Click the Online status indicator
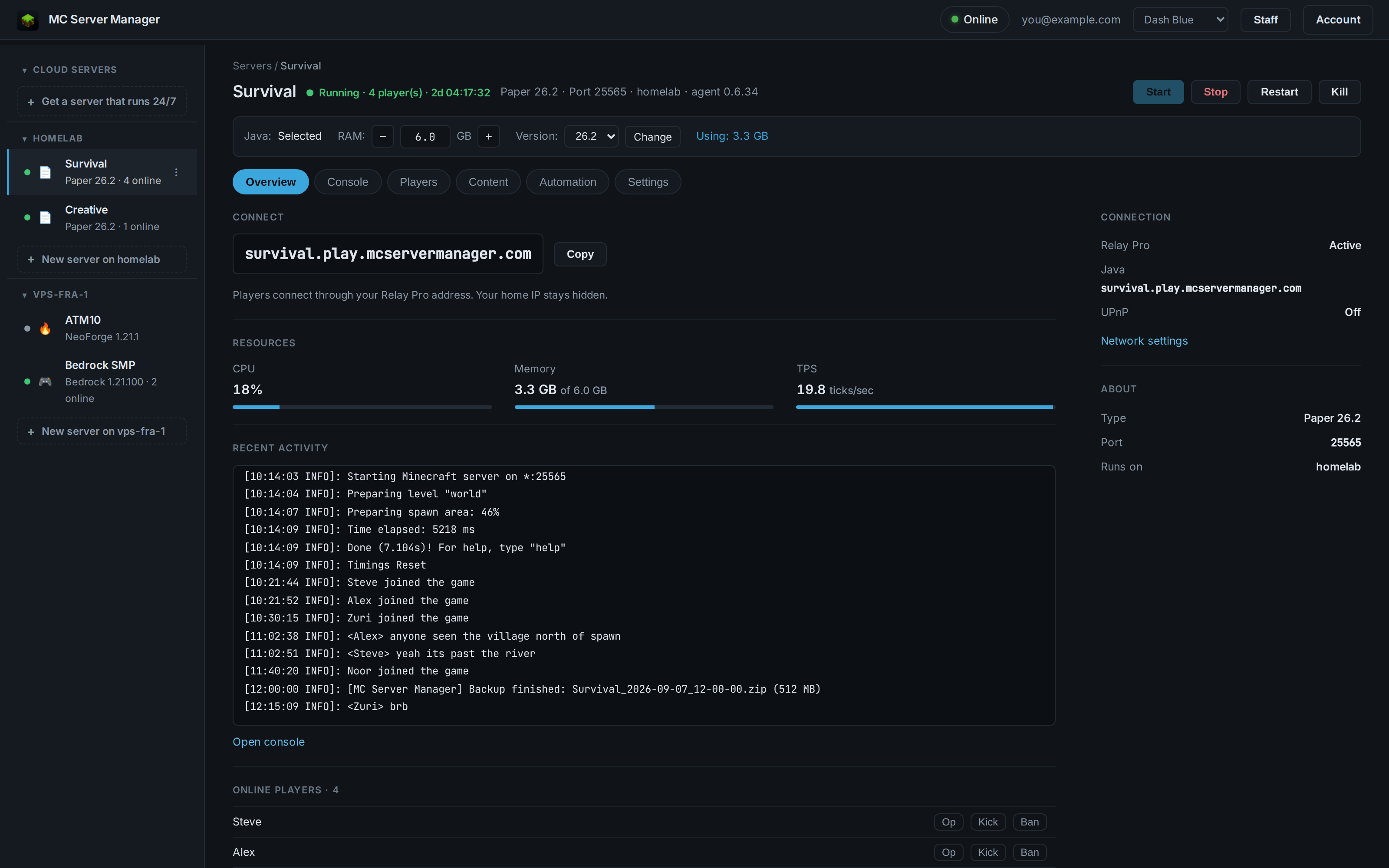This screenshot has height=868, width=1389. click(974, 20)
